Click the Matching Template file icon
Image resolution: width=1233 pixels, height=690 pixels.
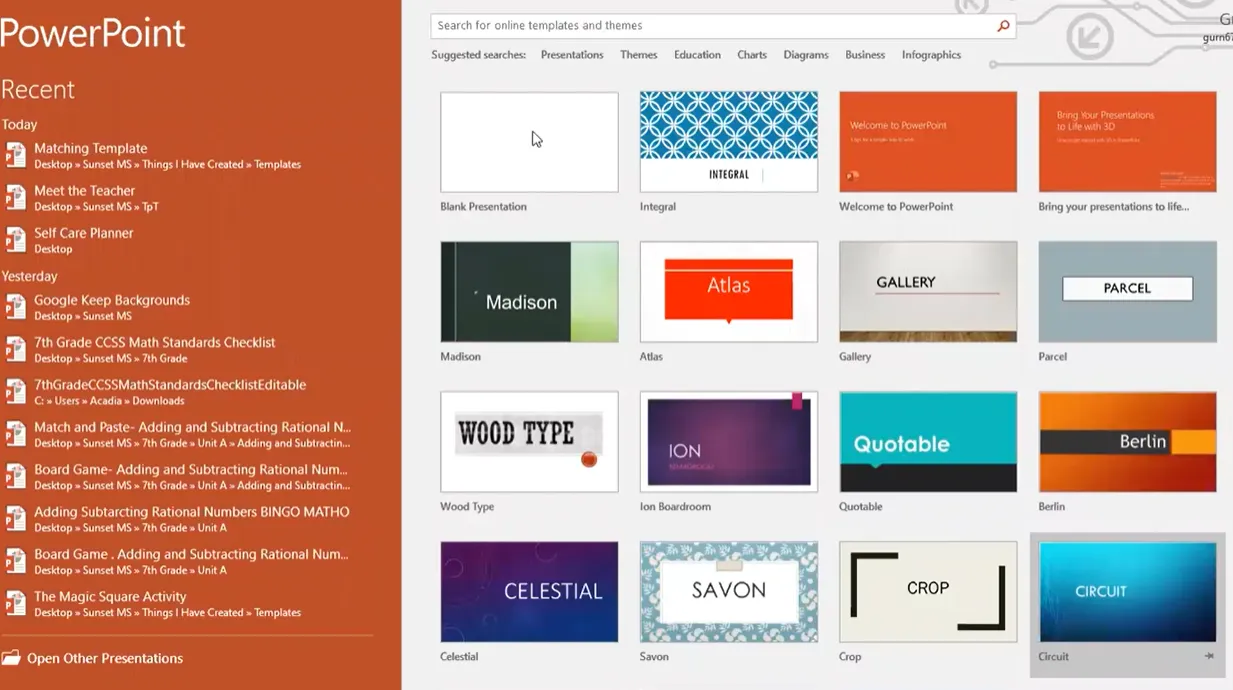click(x=16, y=155)
